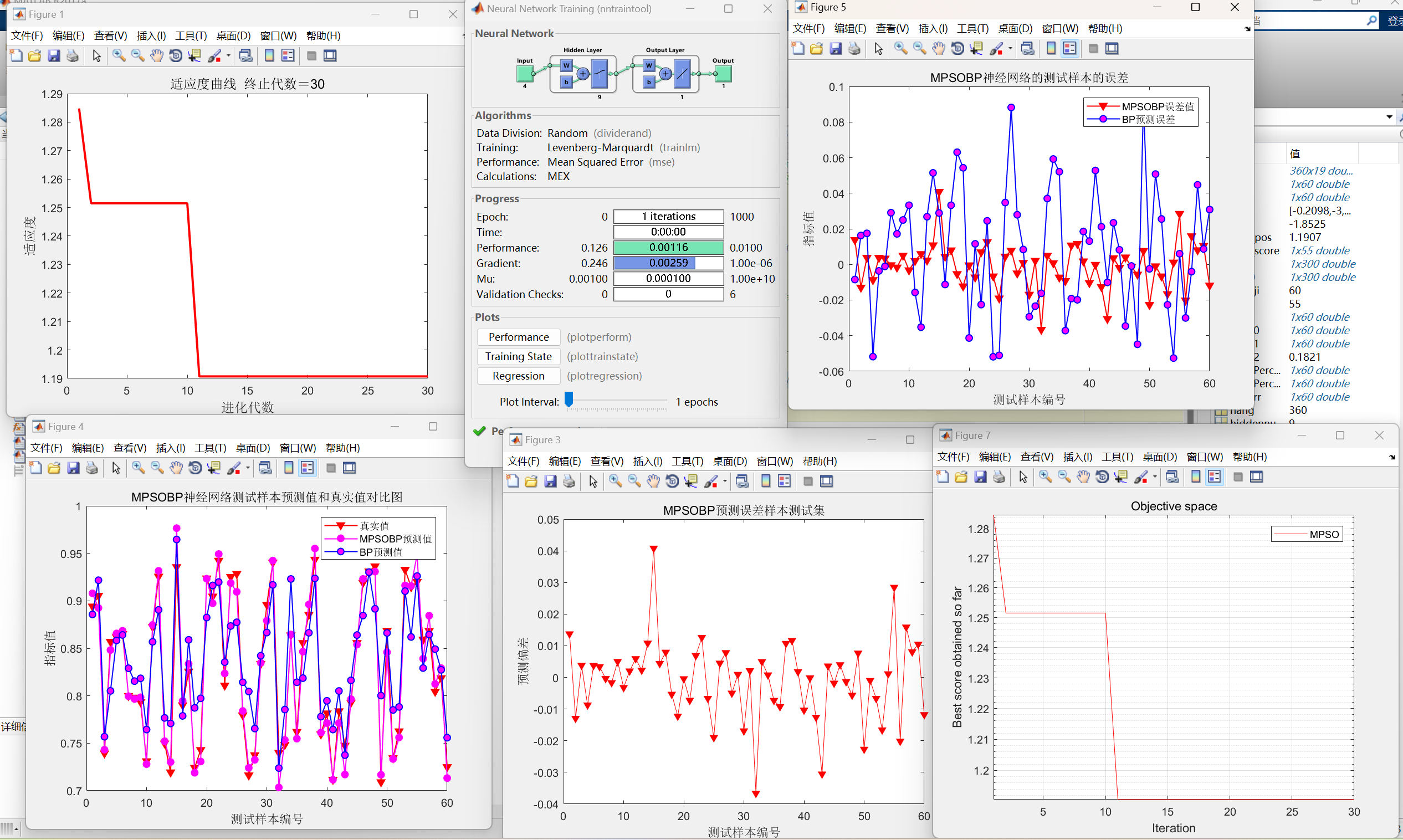Click the Regression plot button
This screenshot has height=840, width=1403.
tap(519, 376)
